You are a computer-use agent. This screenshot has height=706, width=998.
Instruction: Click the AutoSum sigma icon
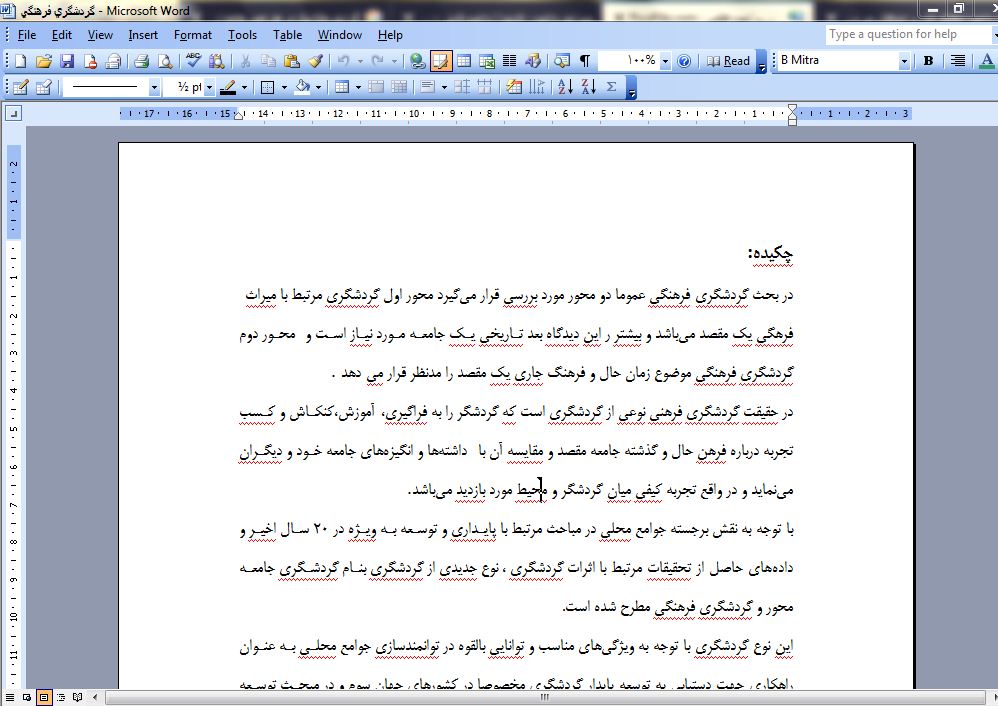612,87
